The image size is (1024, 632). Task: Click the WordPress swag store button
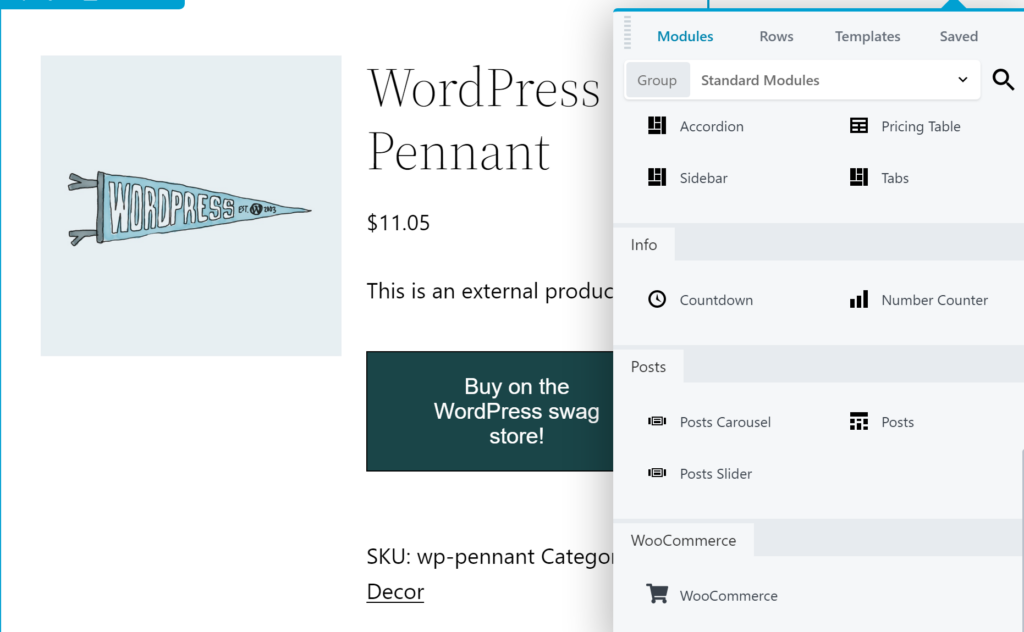[x=517, y=411]
